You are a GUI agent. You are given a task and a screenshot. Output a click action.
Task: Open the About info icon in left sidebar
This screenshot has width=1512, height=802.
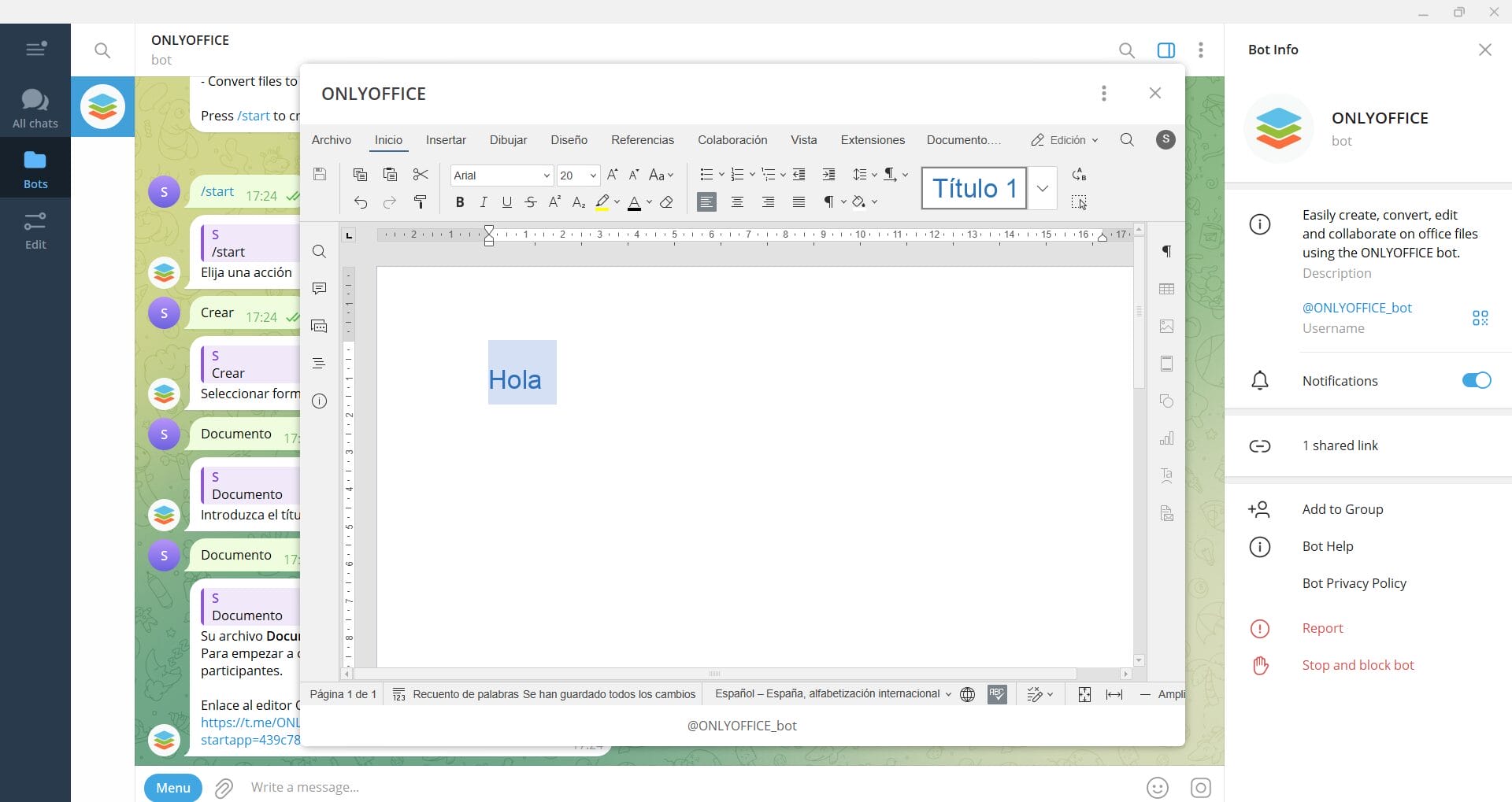319,401
